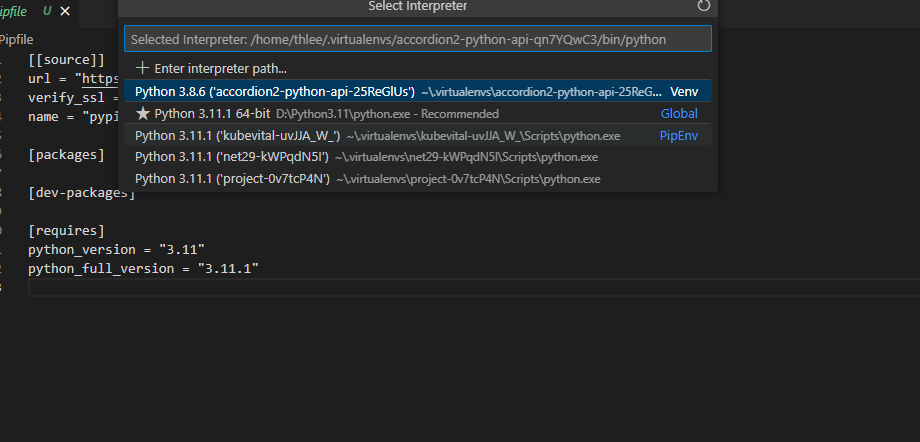Click the [requires] section line
The width and height of the screenshot is (920, 442).
pyautogui.click(x=66, y=230)
